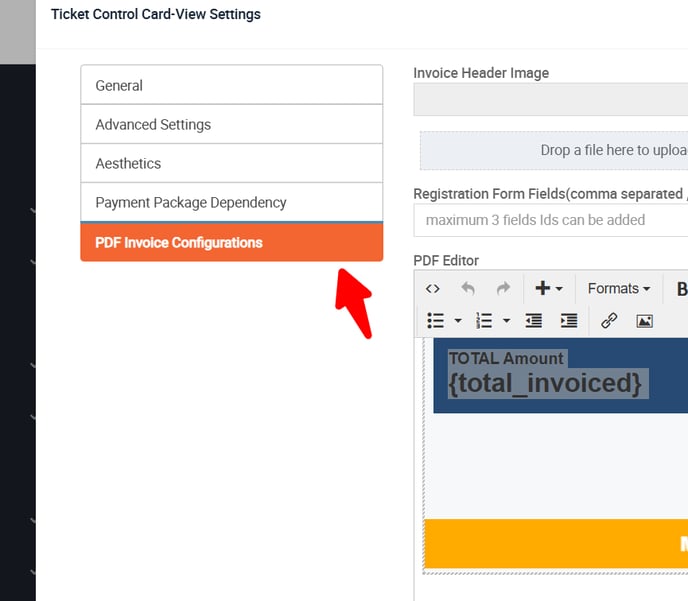Decrease indent in the editor
Image resolution: width=688 pixels, height=601 pixels.
(x=534, y=321)
